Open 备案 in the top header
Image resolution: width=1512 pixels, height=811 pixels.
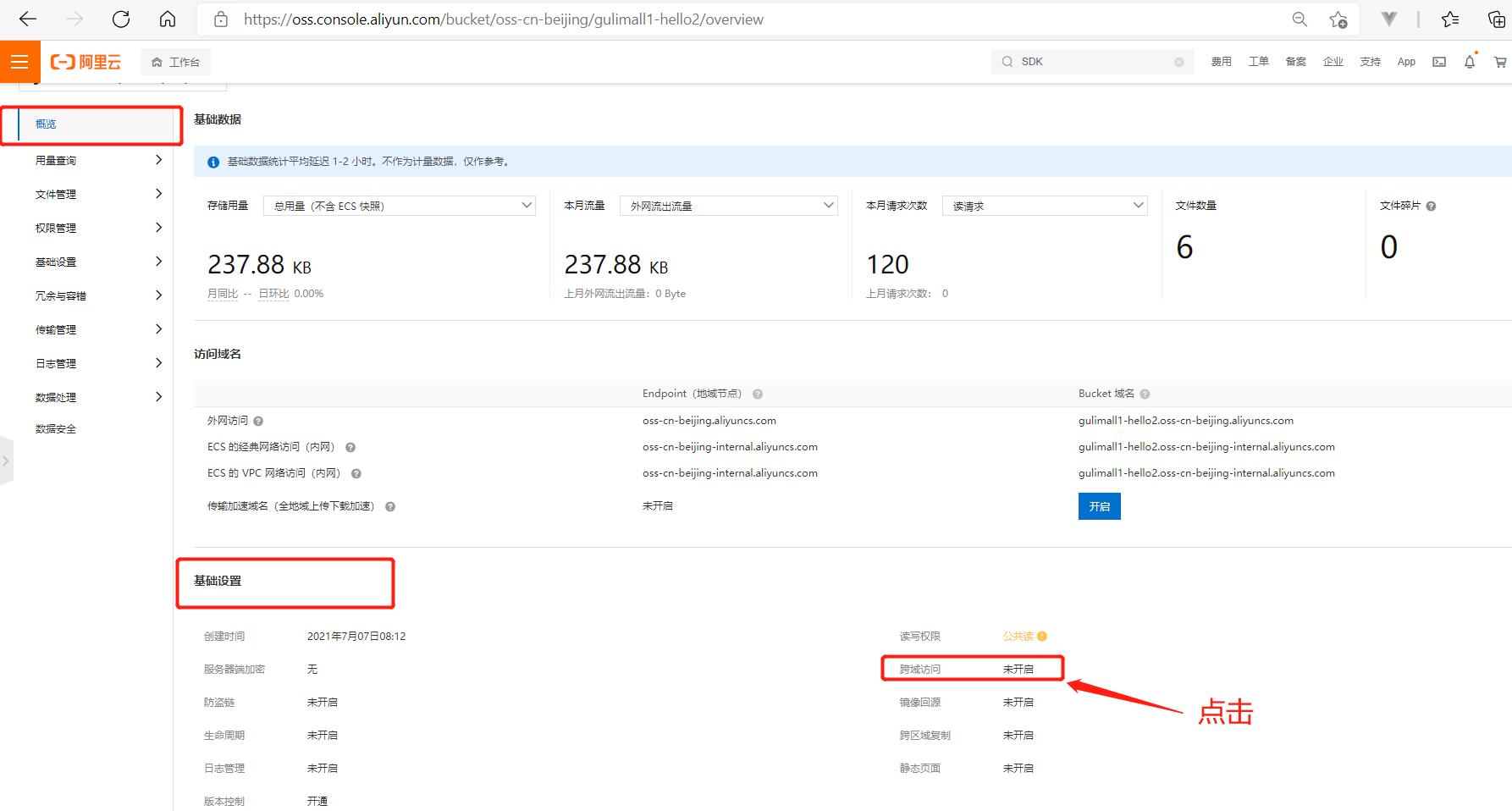click(x=1295, y=62)
